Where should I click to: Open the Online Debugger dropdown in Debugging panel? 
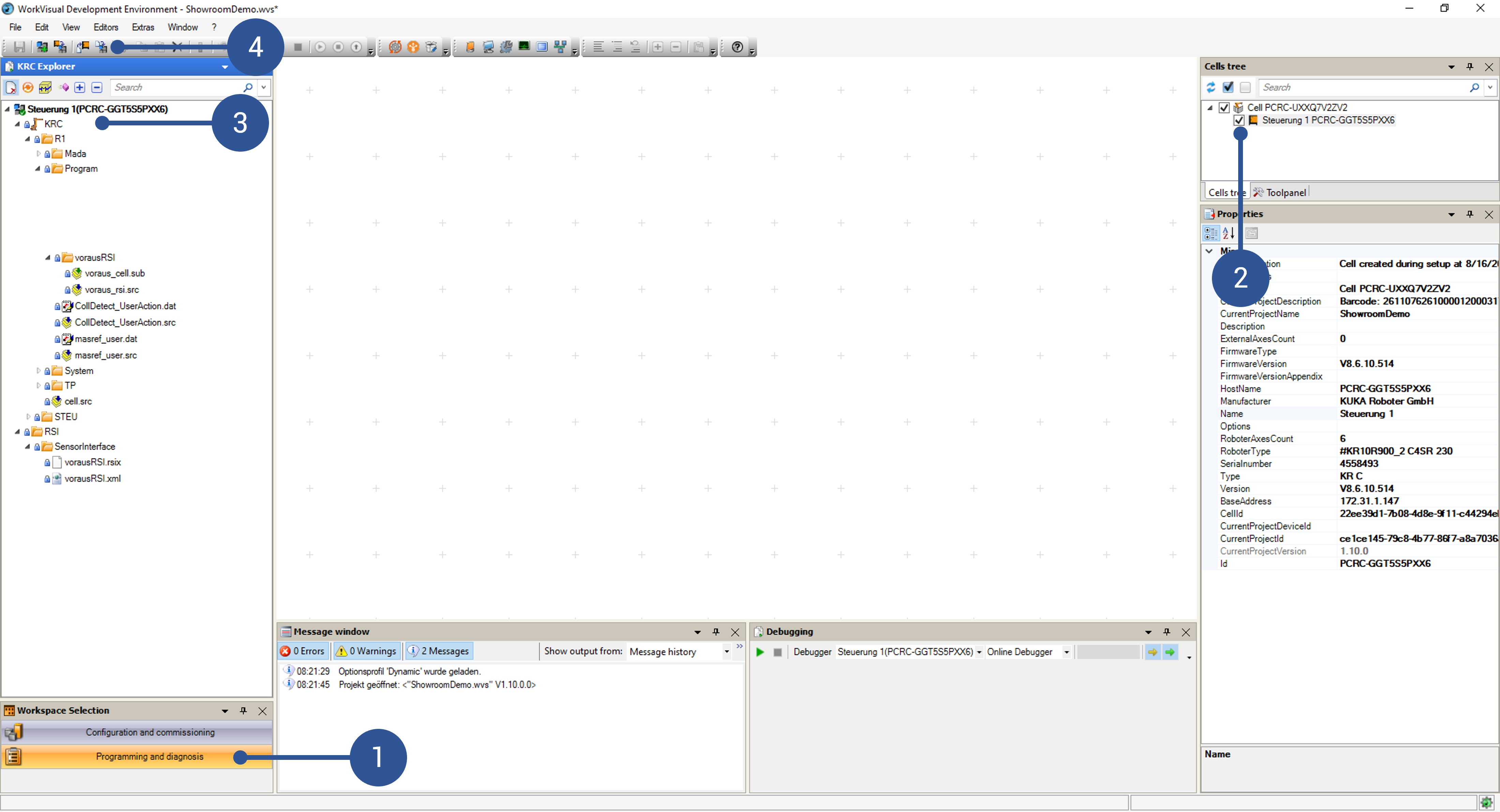coord(1067,652)
